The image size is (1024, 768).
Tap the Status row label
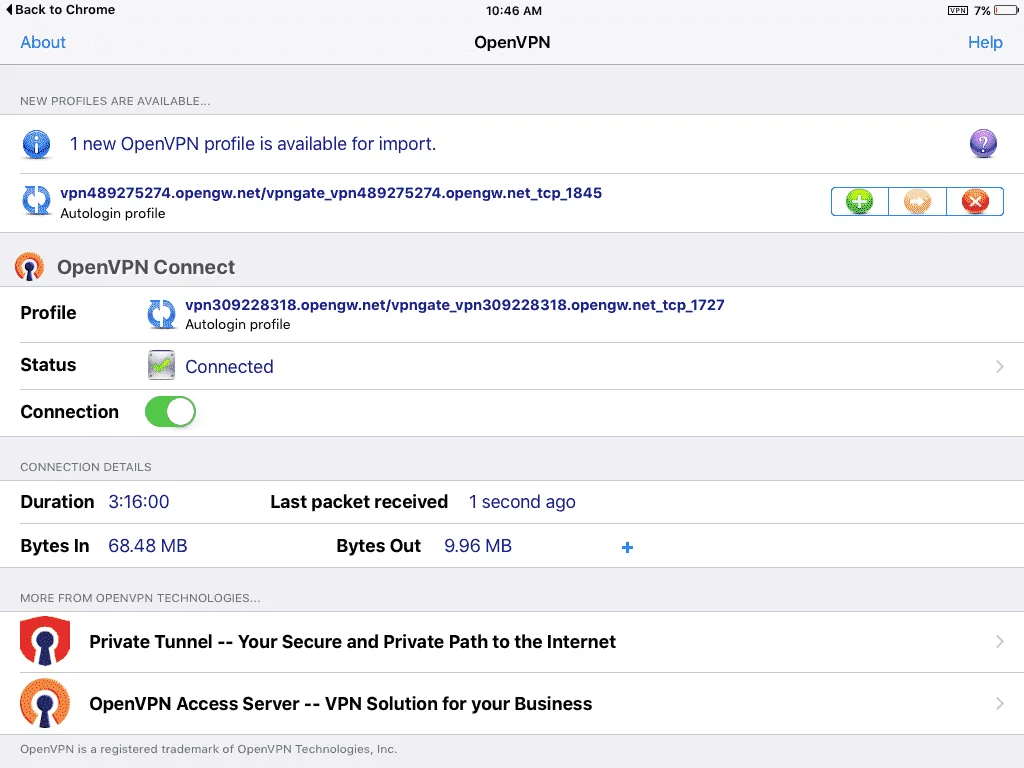(x=48, y=365)
